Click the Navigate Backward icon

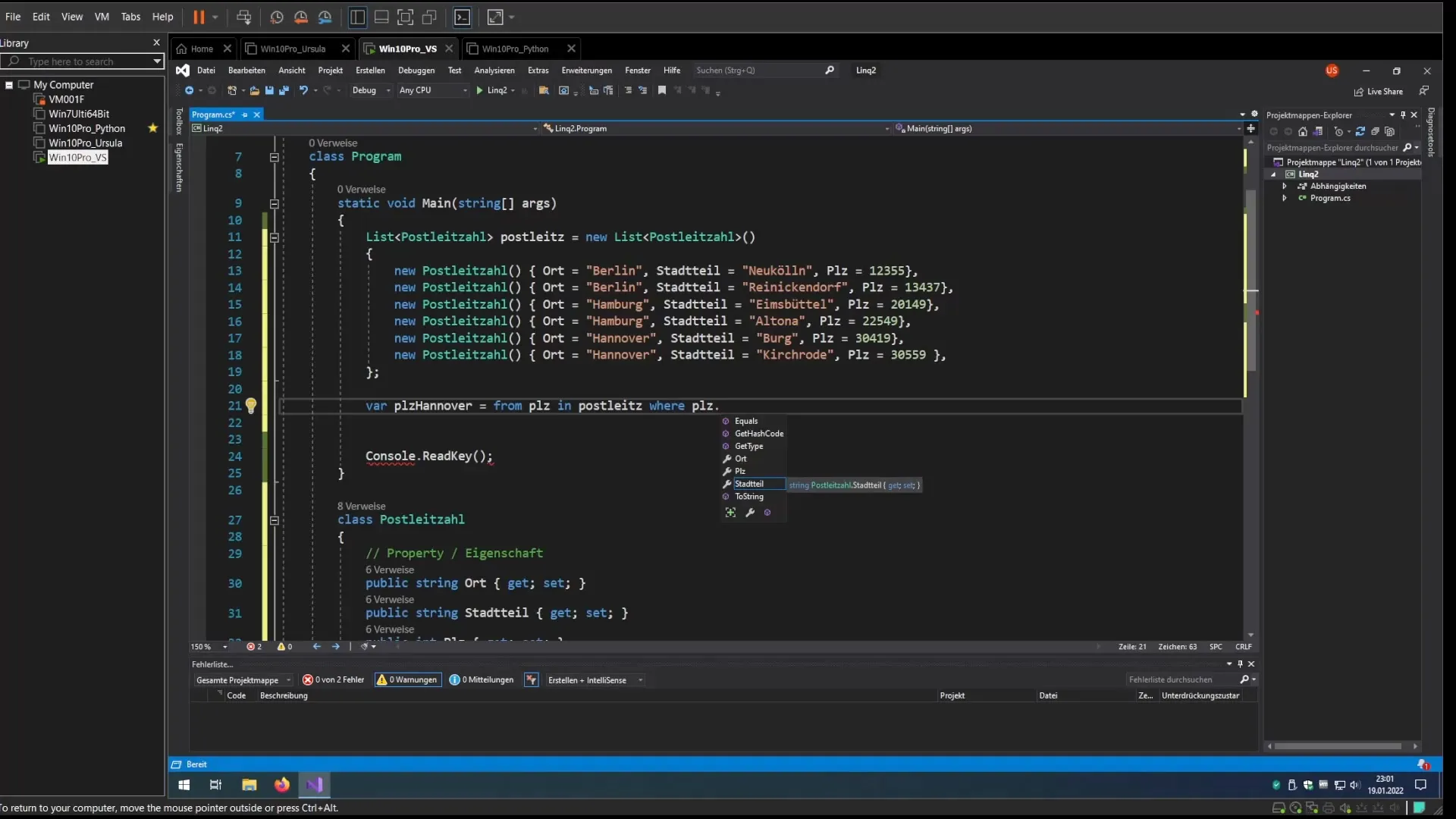tap(189, 90)
